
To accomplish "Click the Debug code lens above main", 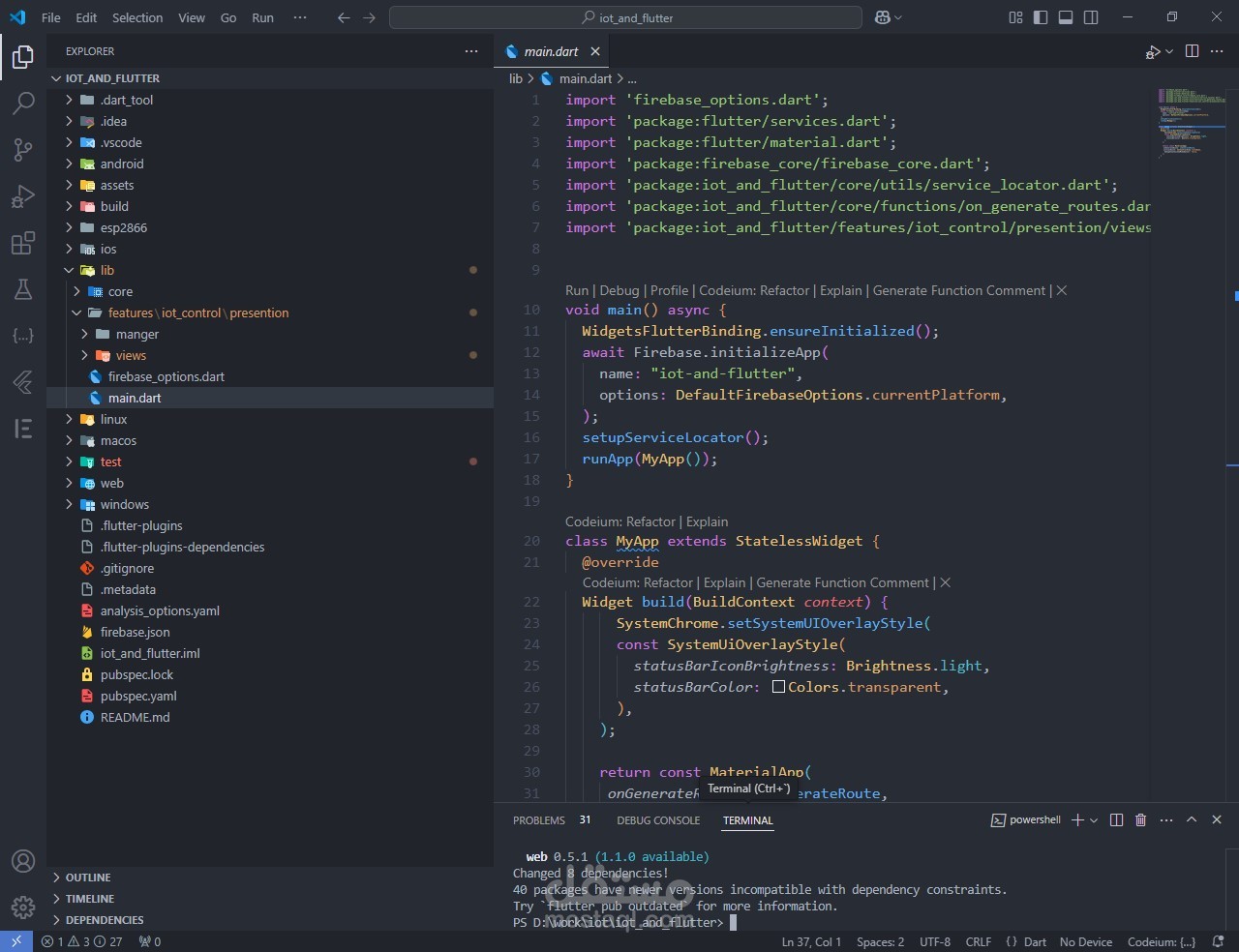I will tap(619, 290).
